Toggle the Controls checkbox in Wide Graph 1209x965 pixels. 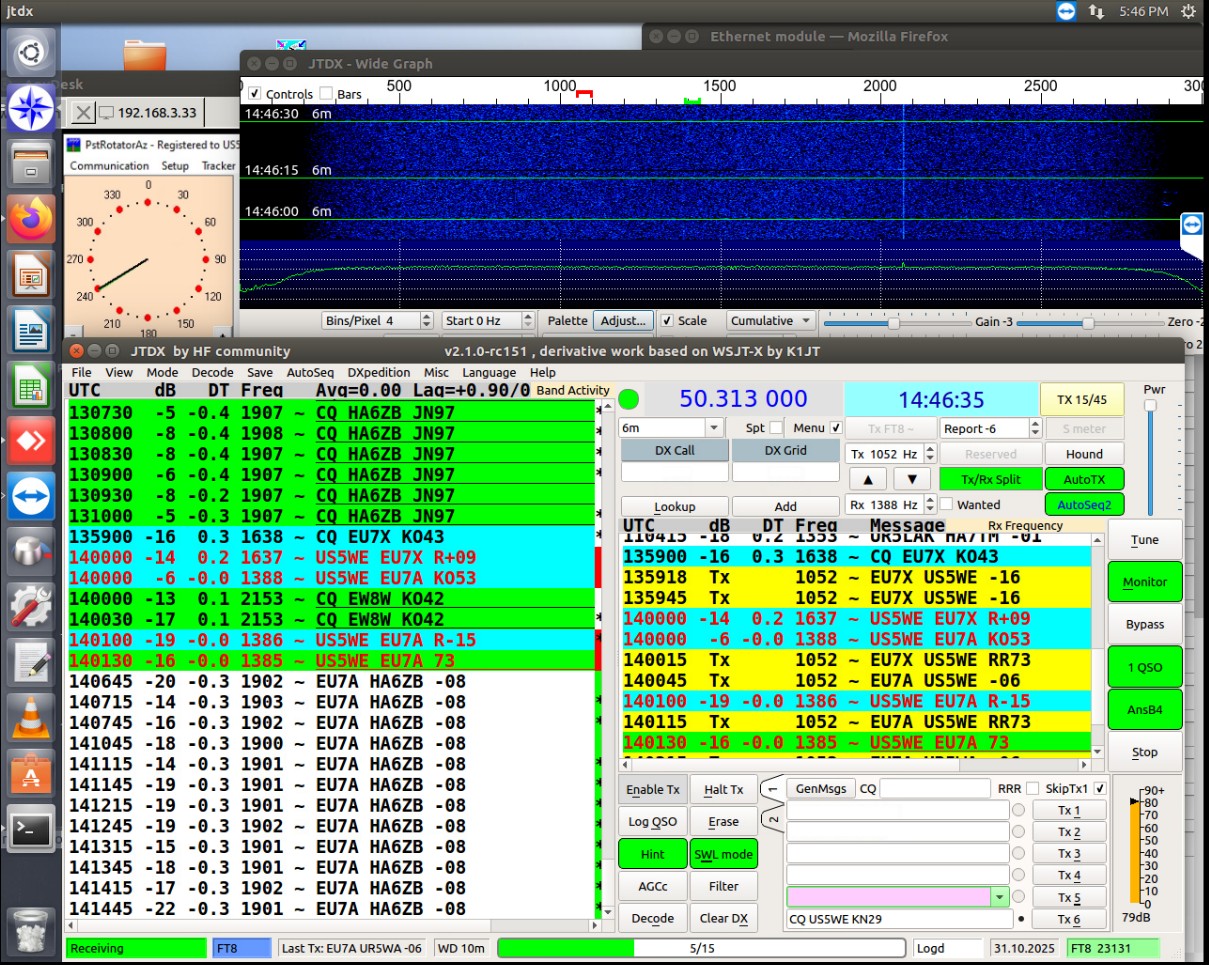tap(255, 94)
